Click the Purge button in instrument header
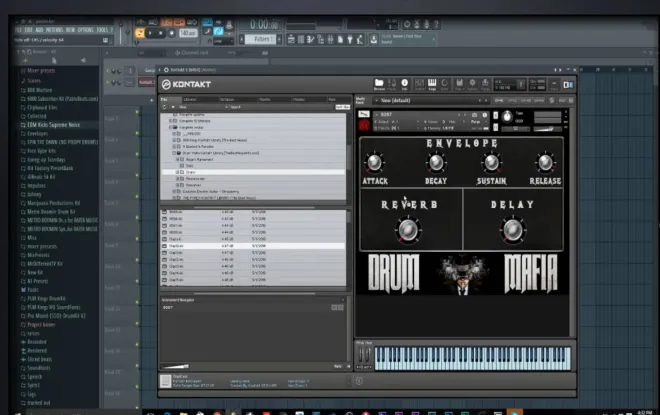 tap(475, 122)
